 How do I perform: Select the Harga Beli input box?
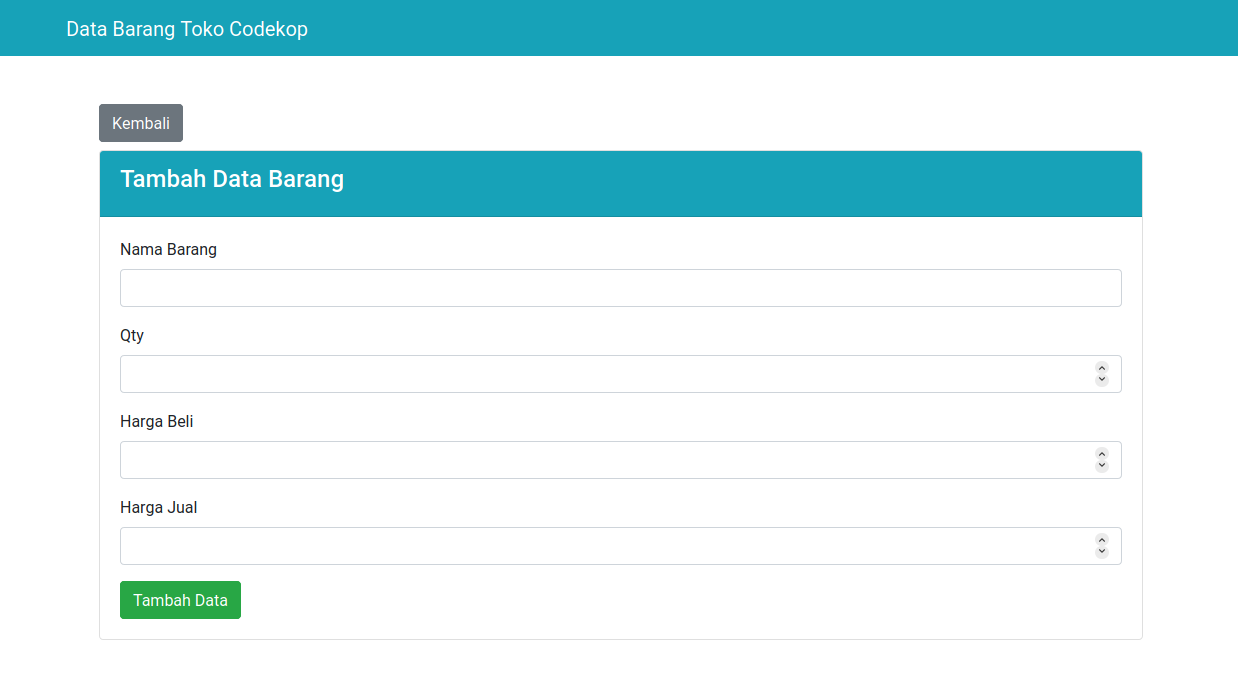[x=600, y=460]
